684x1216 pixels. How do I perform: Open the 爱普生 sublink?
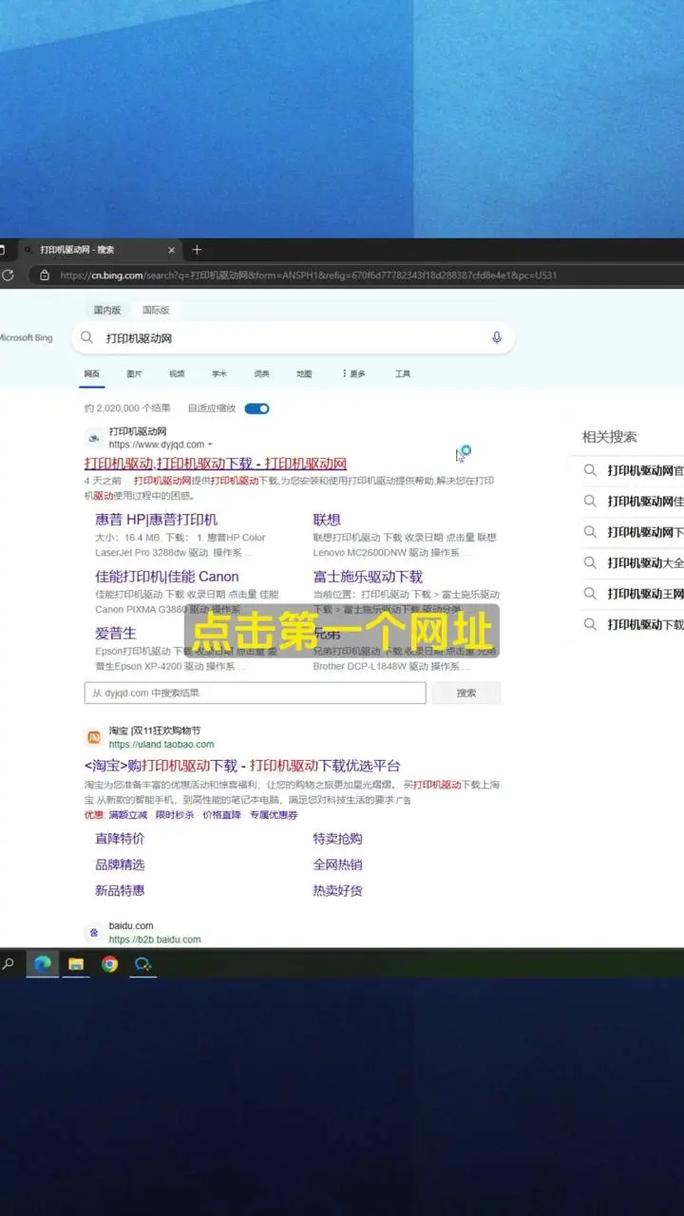[x=116, y=633]
